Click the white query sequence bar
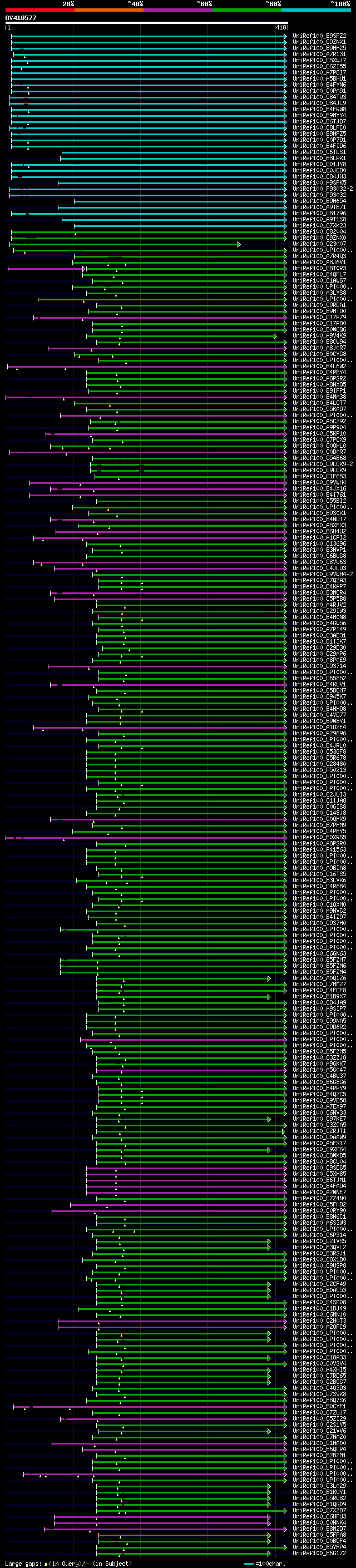Image resolution: width=356 pixels, height=1568 pixels. pyautogui.click(x=147, y=22)
